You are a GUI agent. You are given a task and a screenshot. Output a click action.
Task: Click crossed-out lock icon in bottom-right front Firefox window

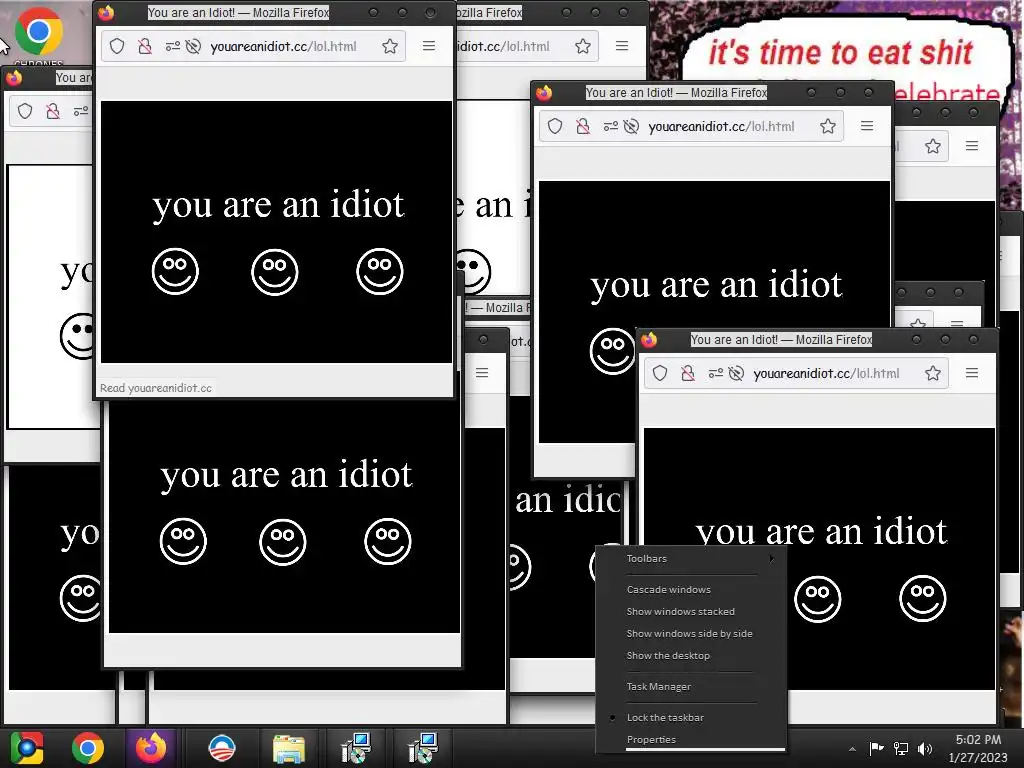(688, 373)
